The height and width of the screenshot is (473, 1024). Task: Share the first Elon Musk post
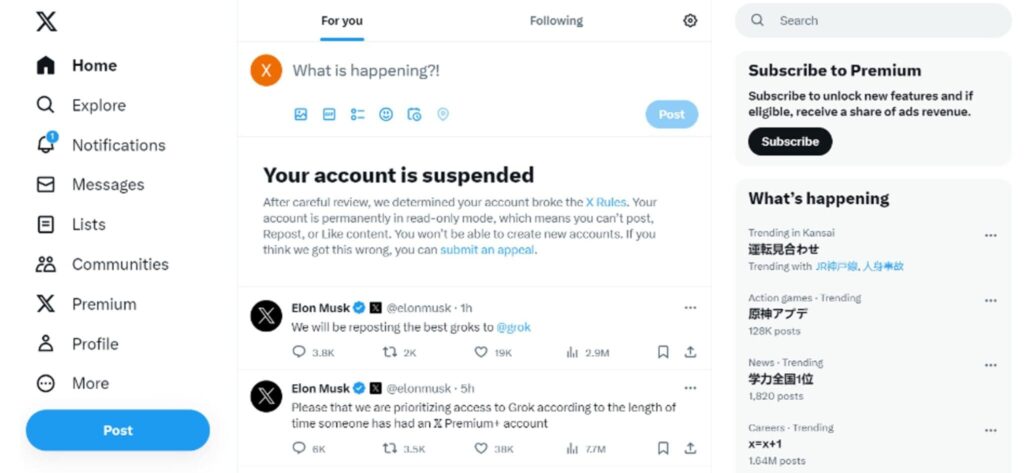pyautogui.click(x=690, y=352)
